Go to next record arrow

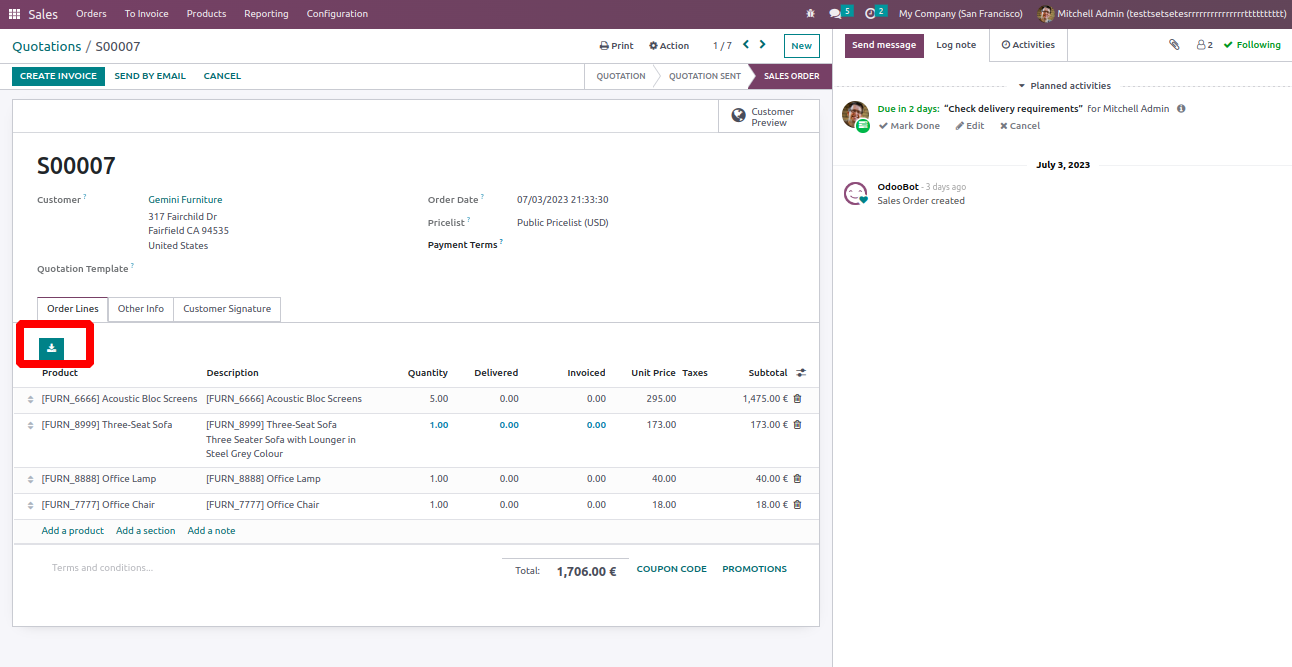[x=763, y=45]
